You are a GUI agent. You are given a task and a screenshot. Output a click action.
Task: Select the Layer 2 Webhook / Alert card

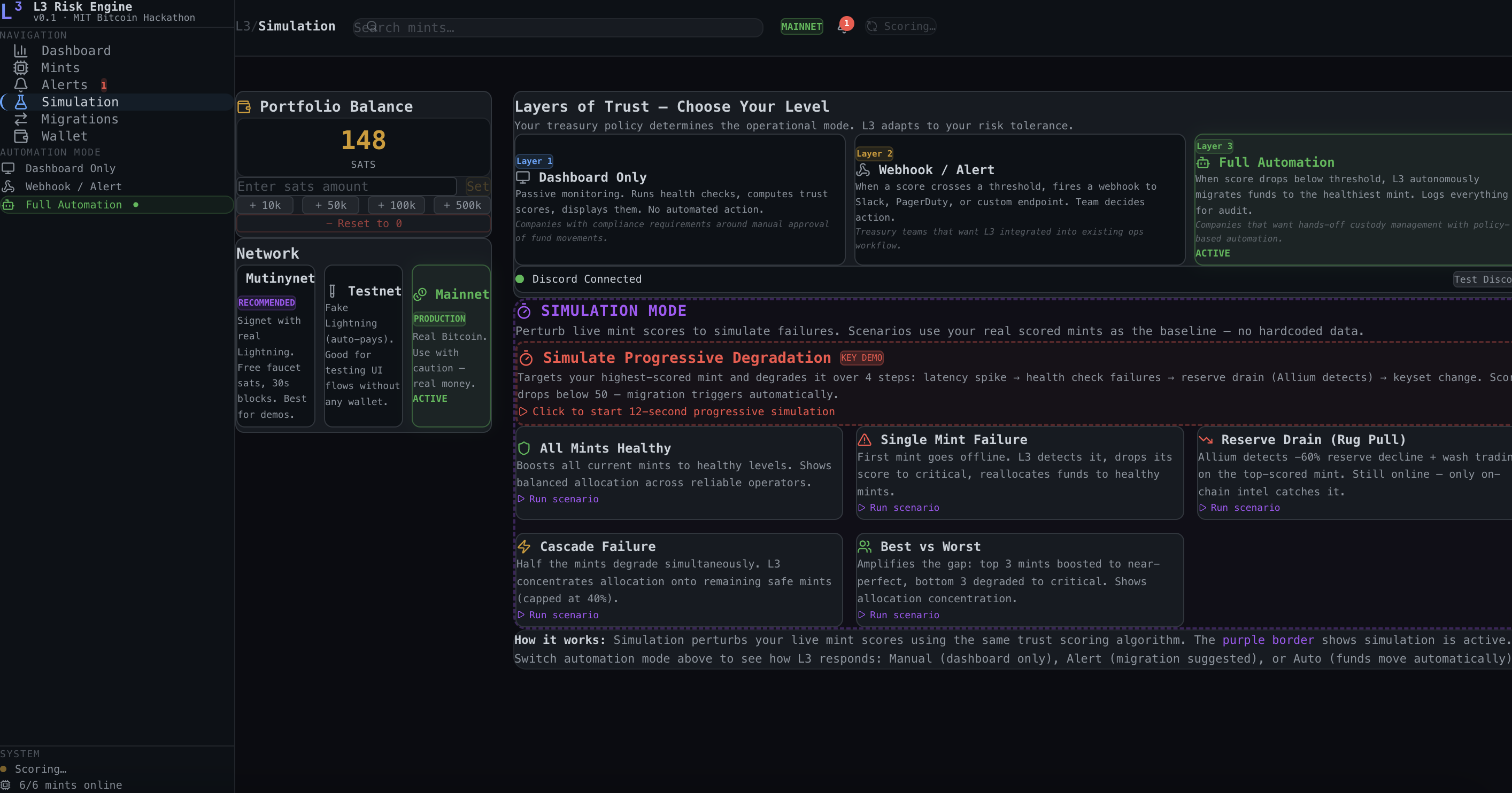[x=1020, y=199]
